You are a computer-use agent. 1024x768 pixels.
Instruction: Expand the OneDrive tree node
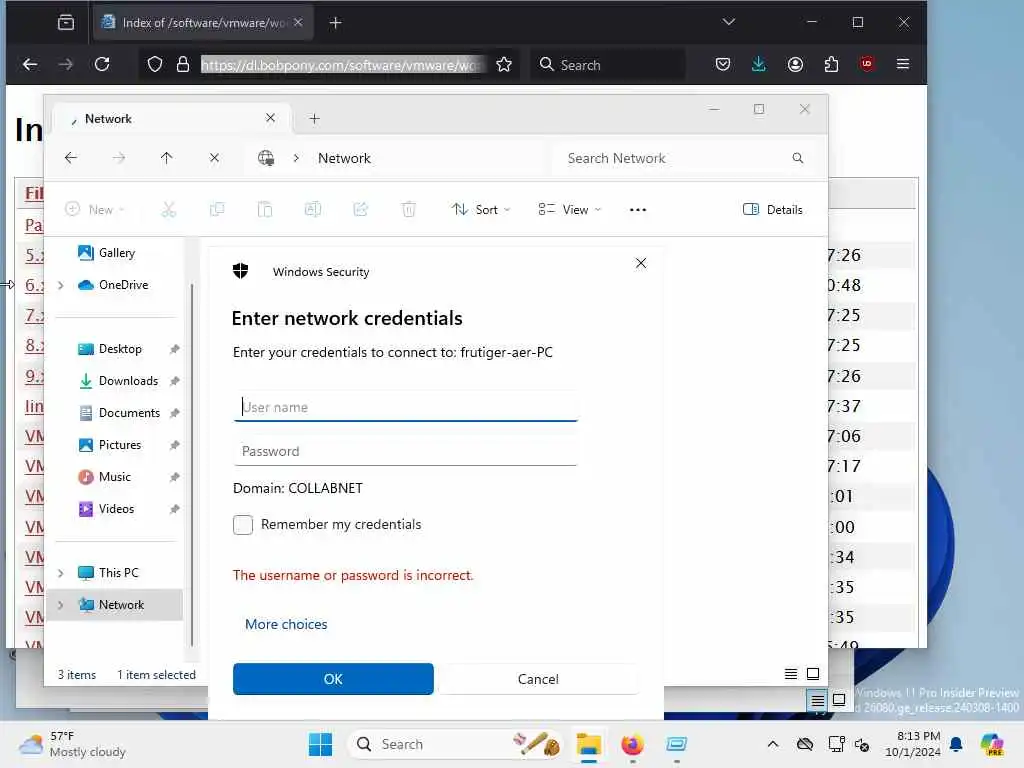click(x=61, y=285)
